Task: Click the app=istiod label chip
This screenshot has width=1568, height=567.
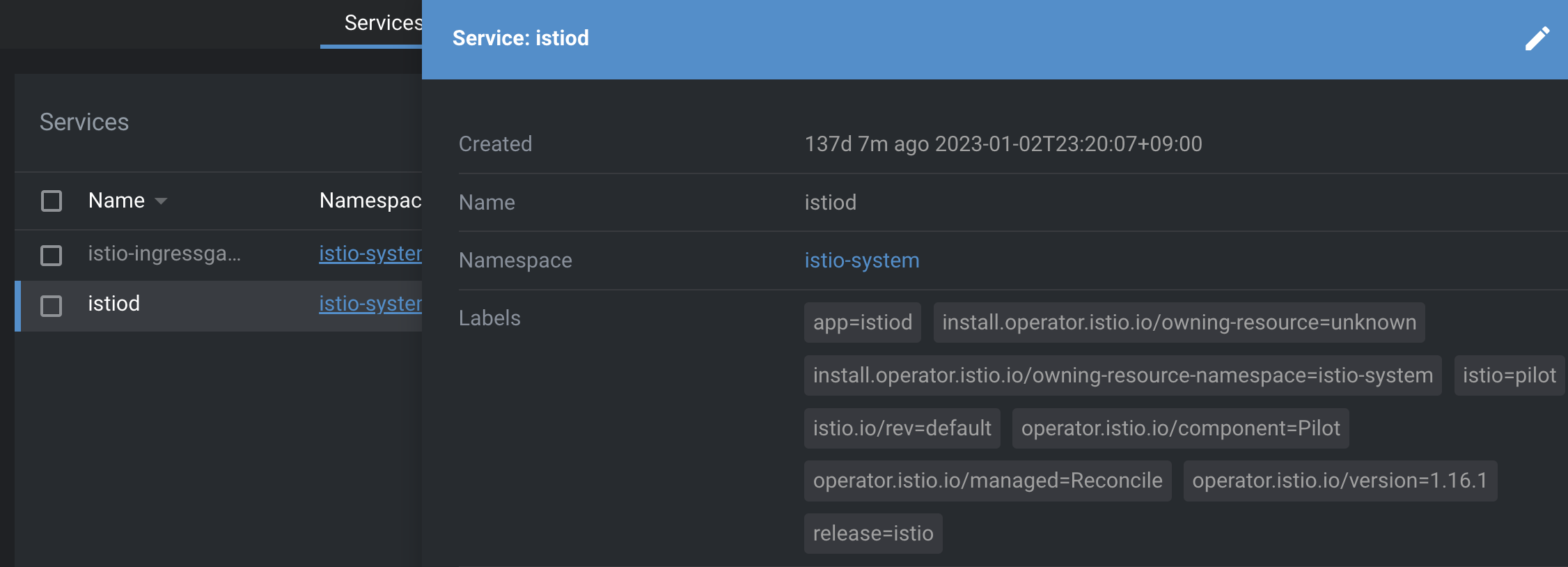Action: pyautogui.click(x=863, y=323)
